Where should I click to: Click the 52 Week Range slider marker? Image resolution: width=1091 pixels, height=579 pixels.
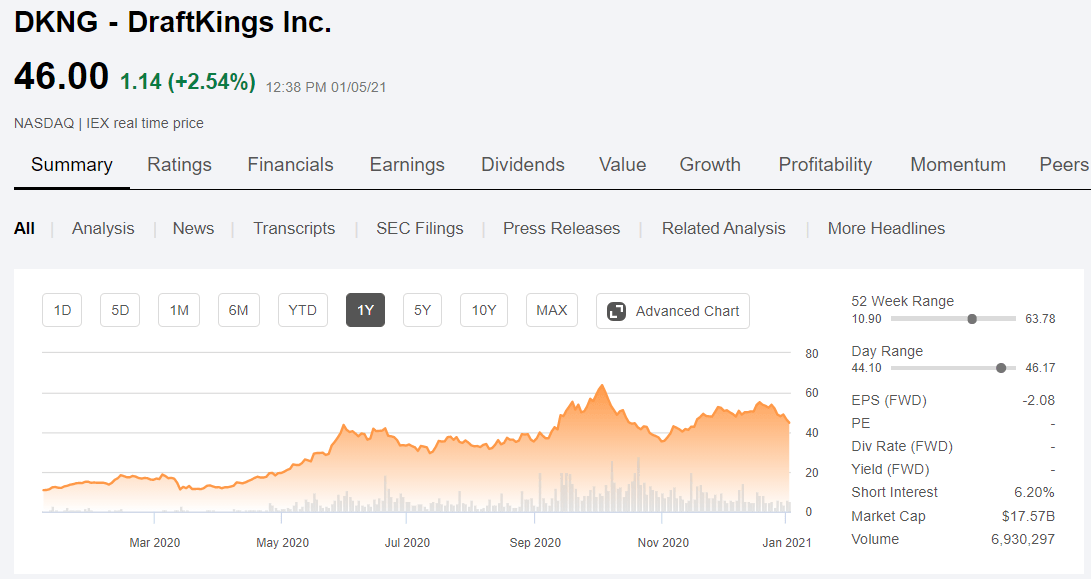coord(972,319)
